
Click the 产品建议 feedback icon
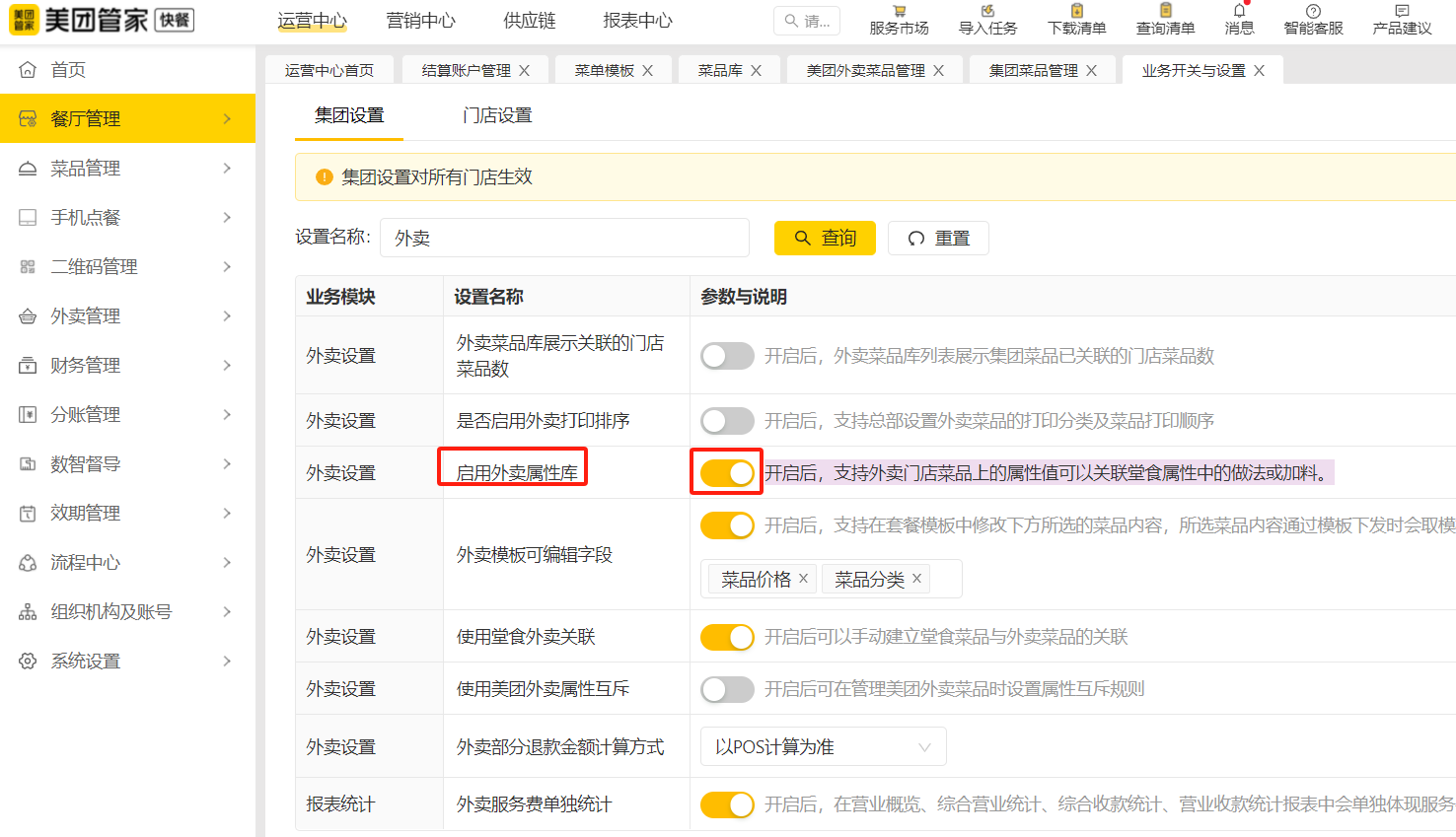(1402, 12)
